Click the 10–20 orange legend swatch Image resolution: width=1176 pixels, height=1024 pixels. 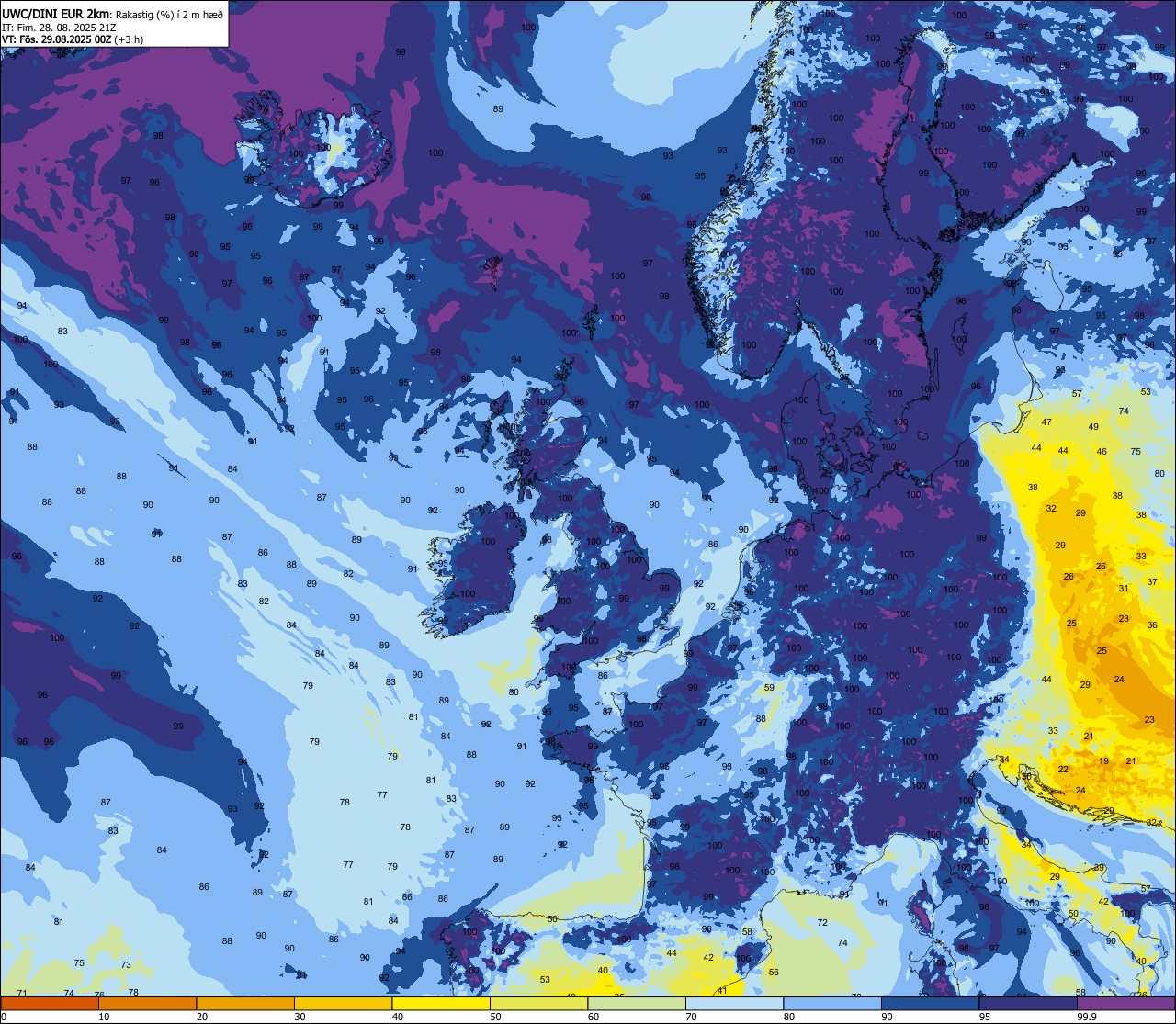pos(147,1003)
